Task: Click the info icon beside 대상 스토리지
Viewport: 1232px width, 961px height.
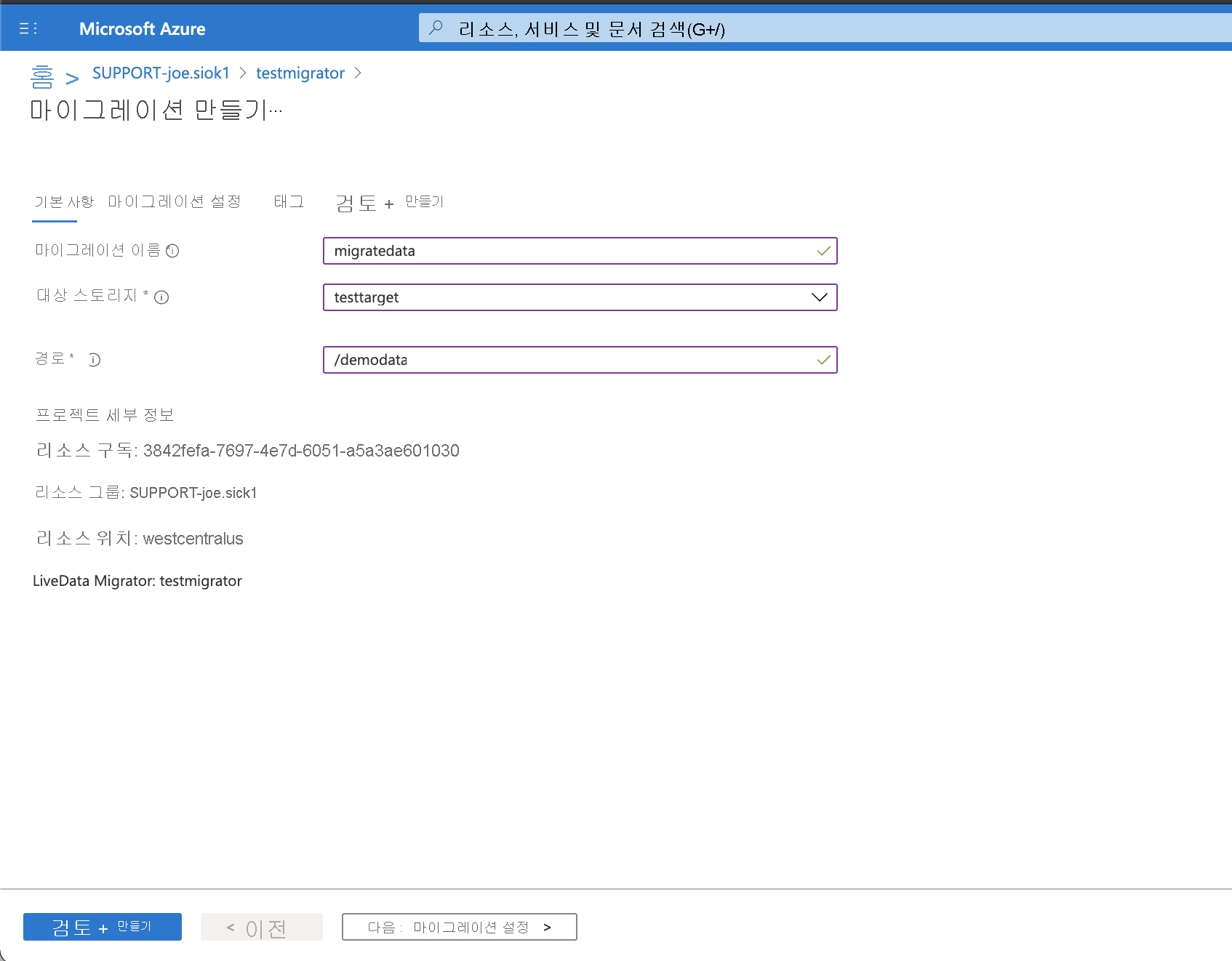Action: click(x=161, y=297)
